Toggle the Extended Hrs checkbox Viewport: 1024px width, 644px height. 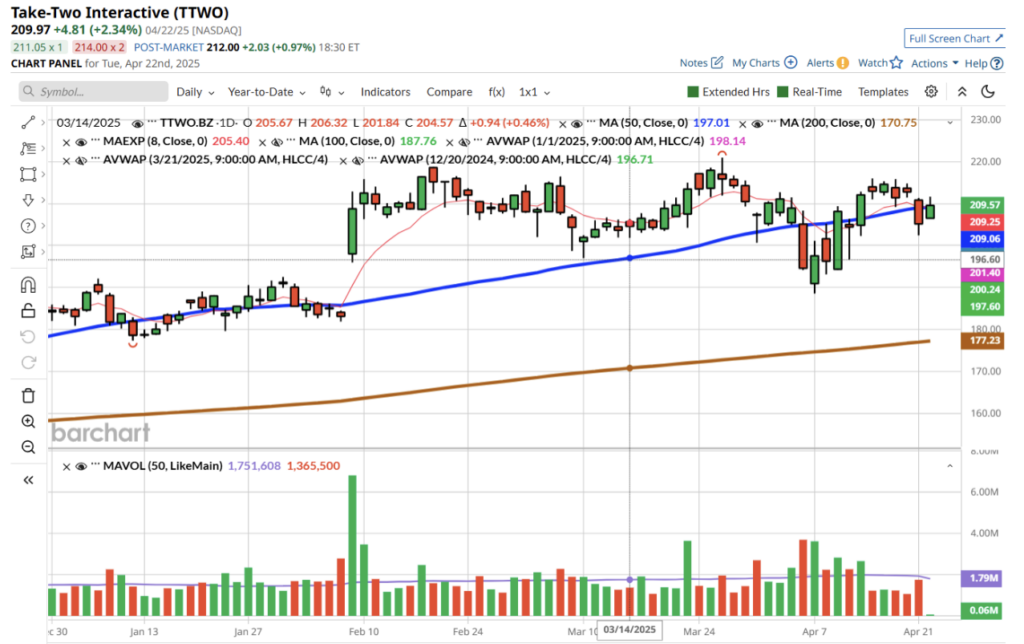[x=694, y=92]
